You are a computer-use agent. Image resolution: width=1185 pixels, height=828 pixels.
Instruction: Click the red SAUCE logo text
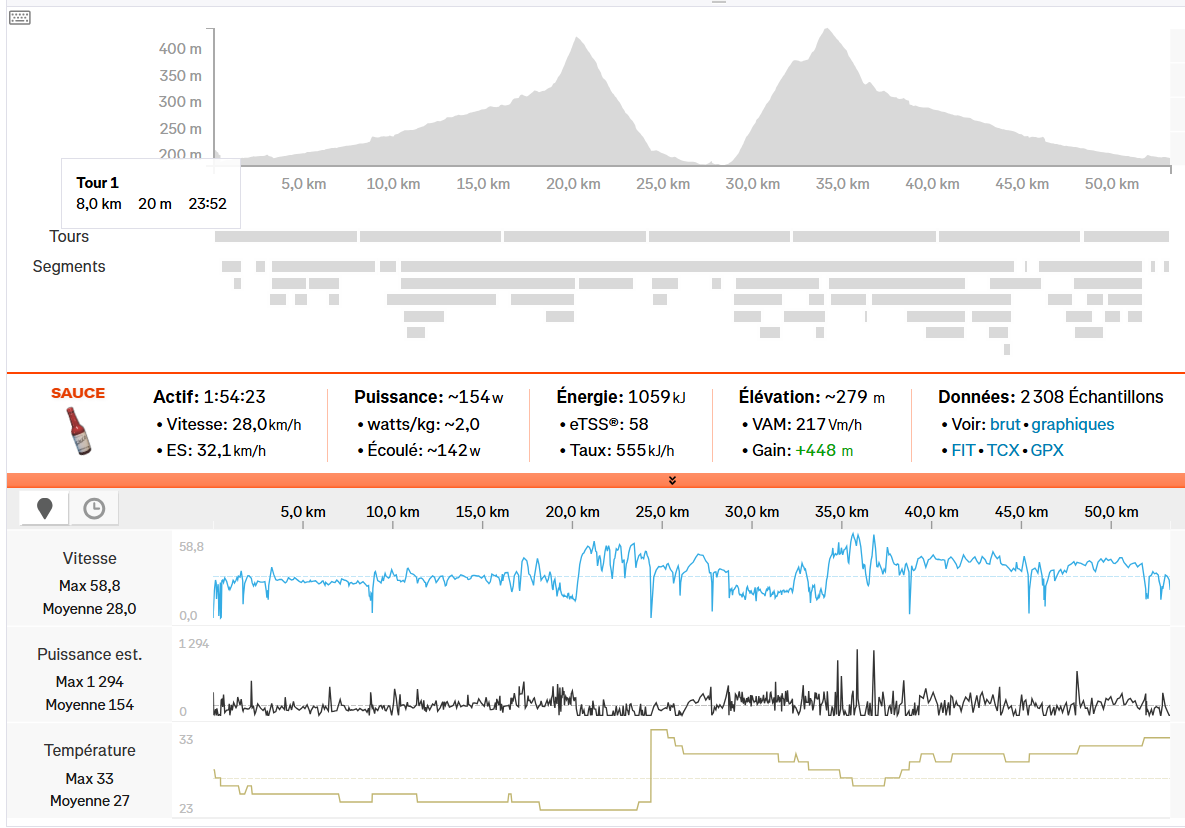78,394
